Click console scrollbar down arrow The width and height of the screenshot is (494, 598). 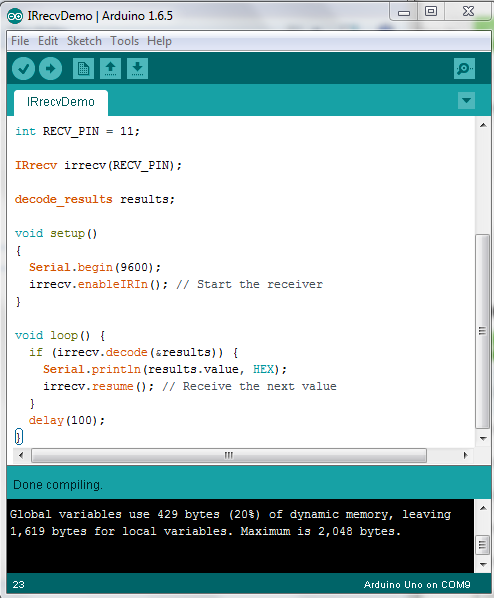(483, 564)
